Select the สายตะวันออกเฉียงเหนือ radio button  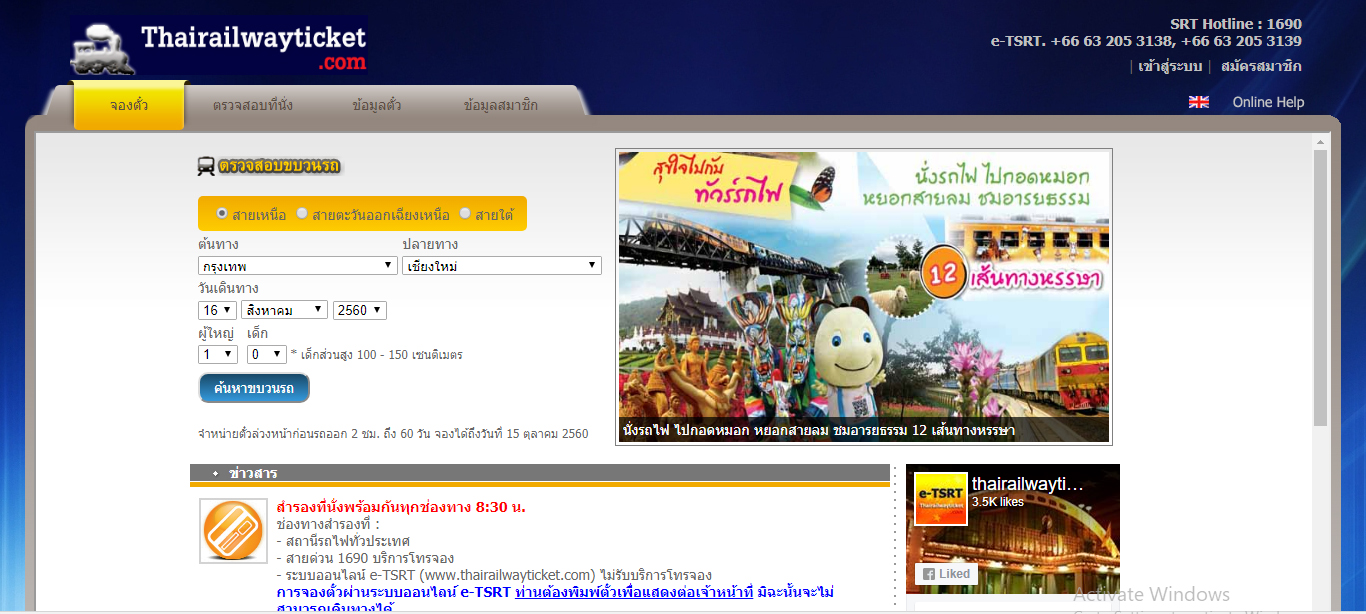pos(302,214)
